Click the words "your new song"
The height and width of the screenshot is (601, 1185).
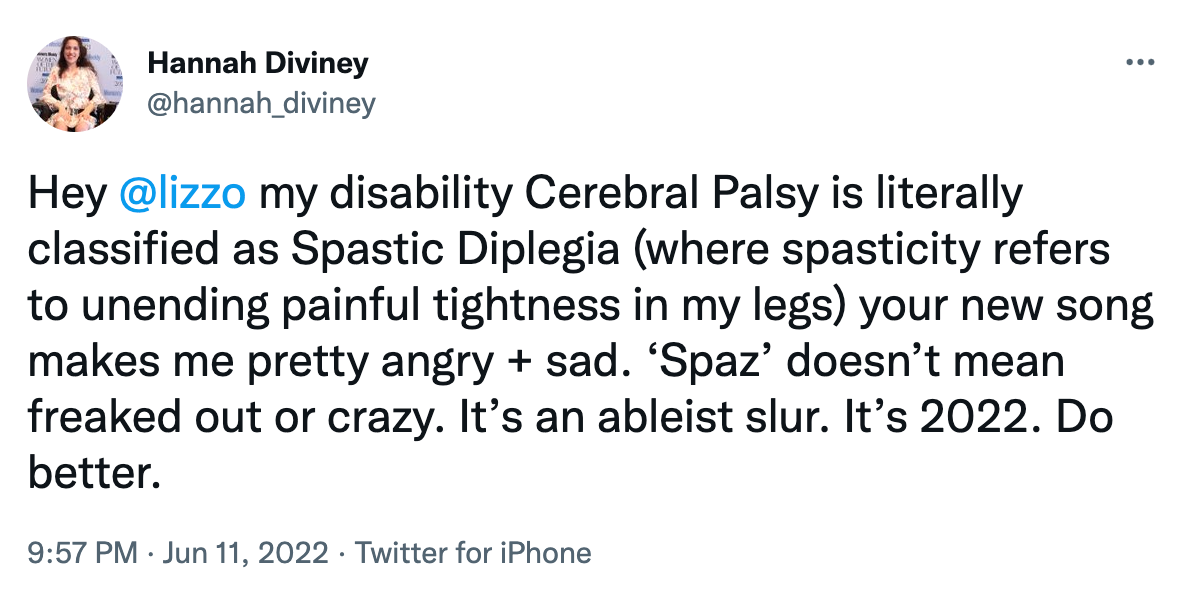click(x=1006, y=306)
